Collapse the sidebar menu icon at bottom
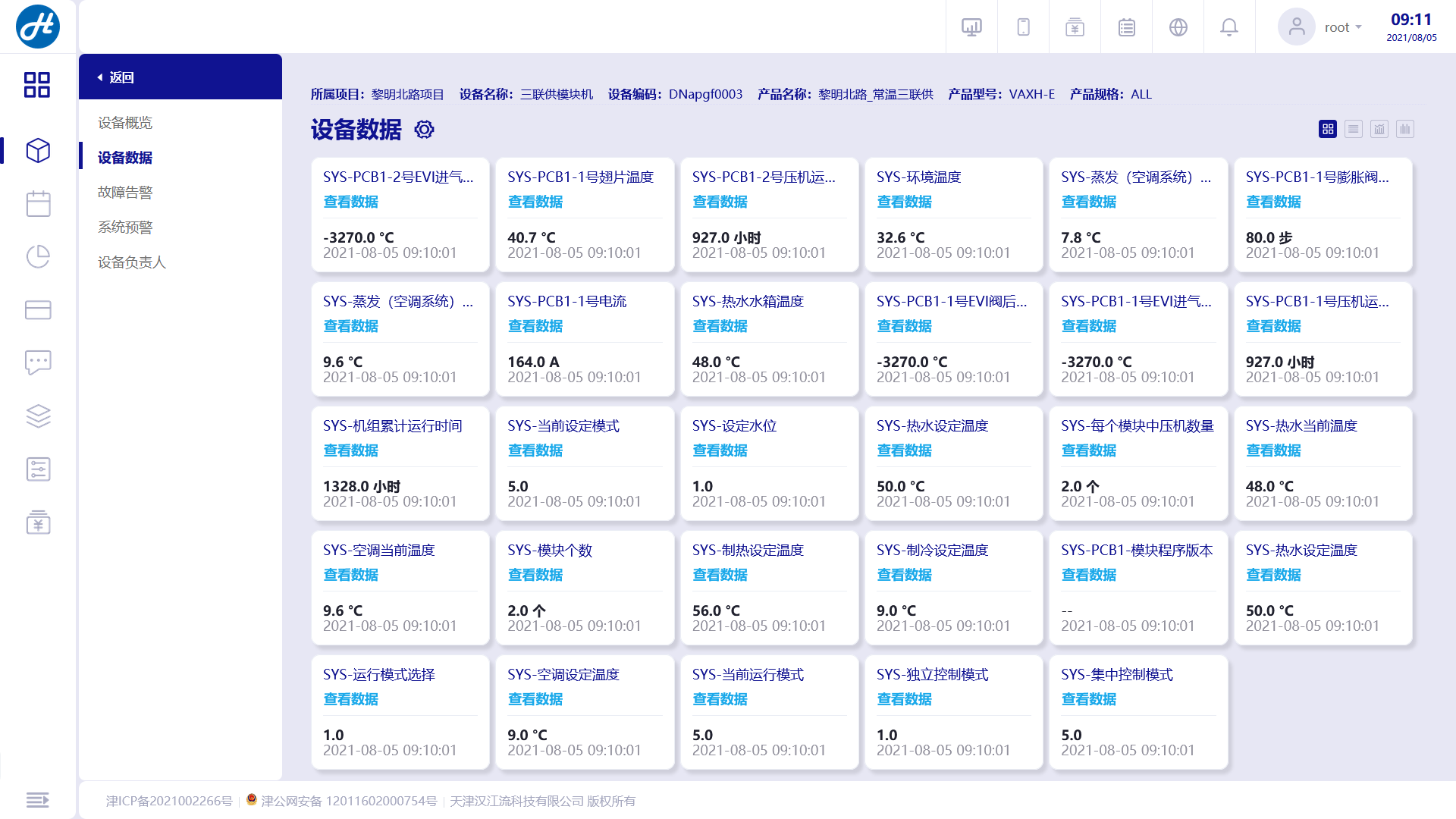 pos(38,800)
